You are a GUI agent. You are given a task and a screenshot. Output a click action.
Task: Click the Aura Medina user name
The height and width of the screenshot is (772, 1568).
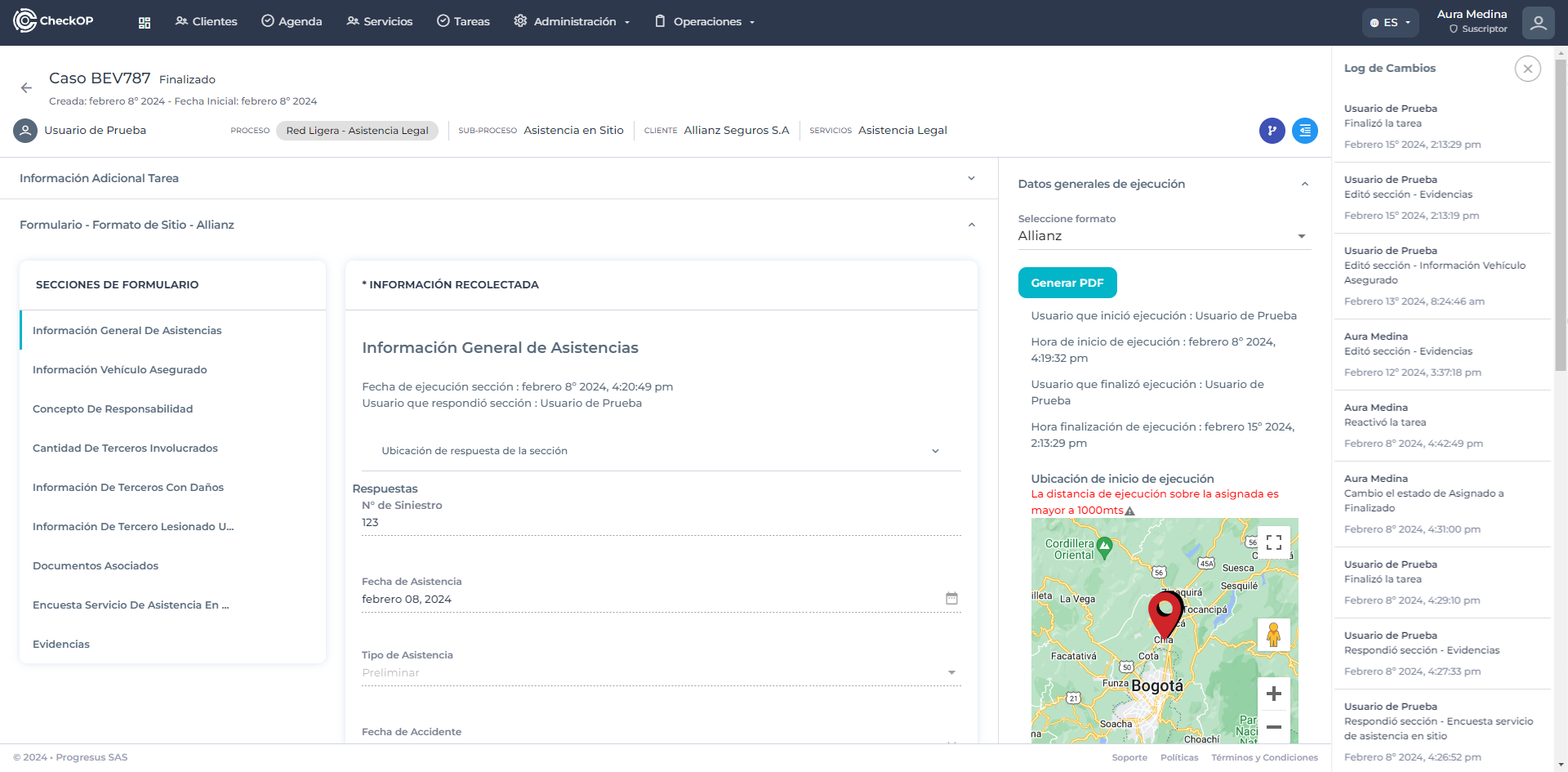1472,14
